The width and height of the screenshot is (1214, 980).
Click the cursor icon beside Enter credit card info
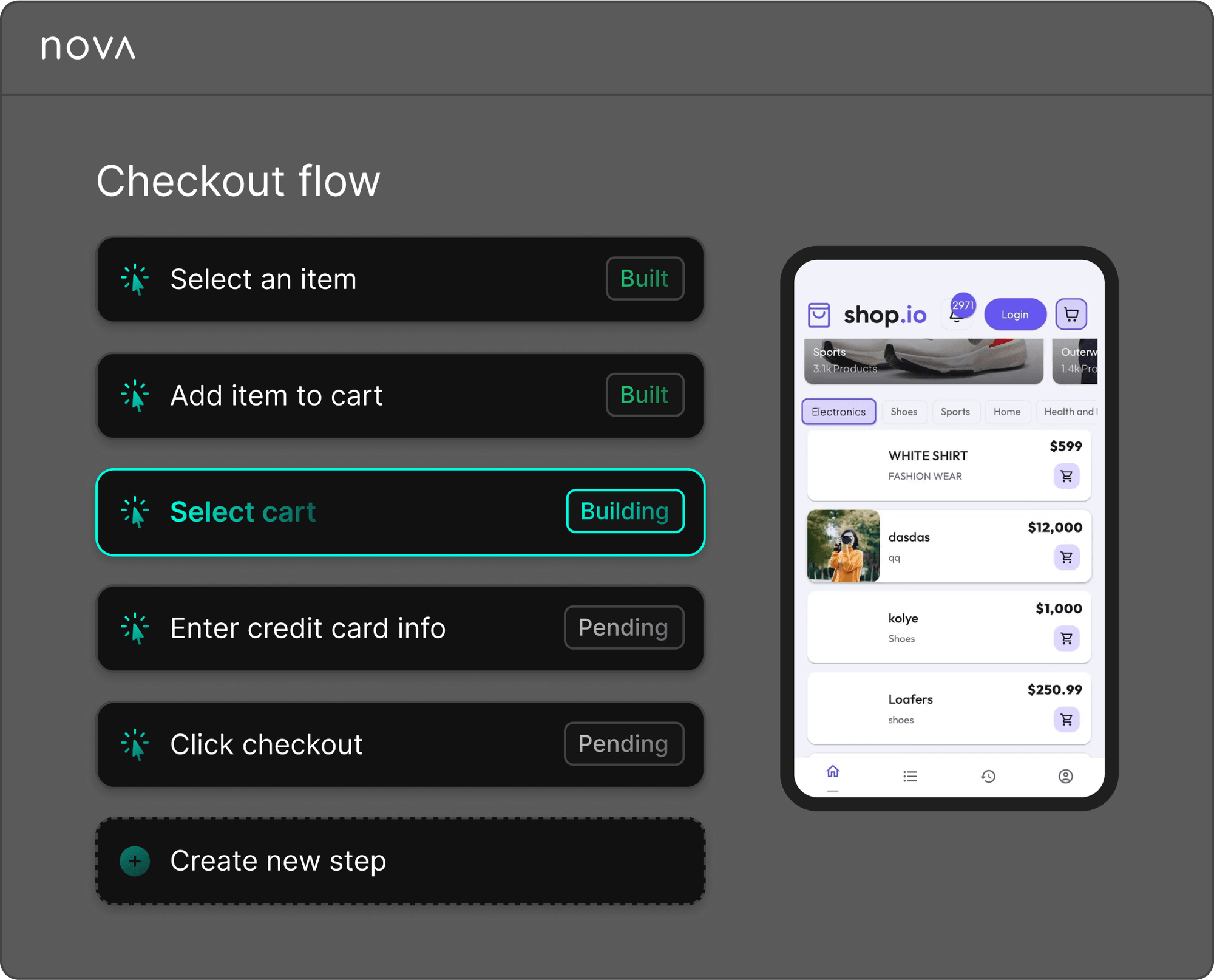[x=135, y=628]
